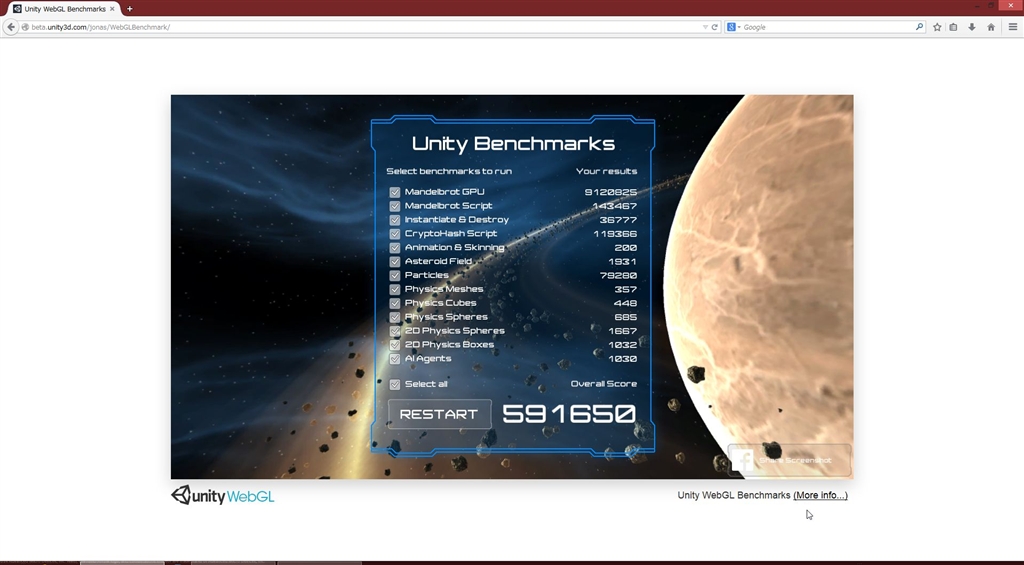Toggle the Select all checkbox

pos(394,384)
